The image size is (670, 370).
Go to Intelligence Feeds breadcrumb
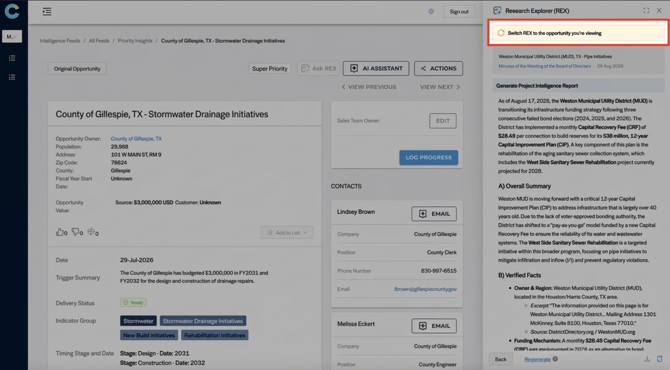click(60, 41)
